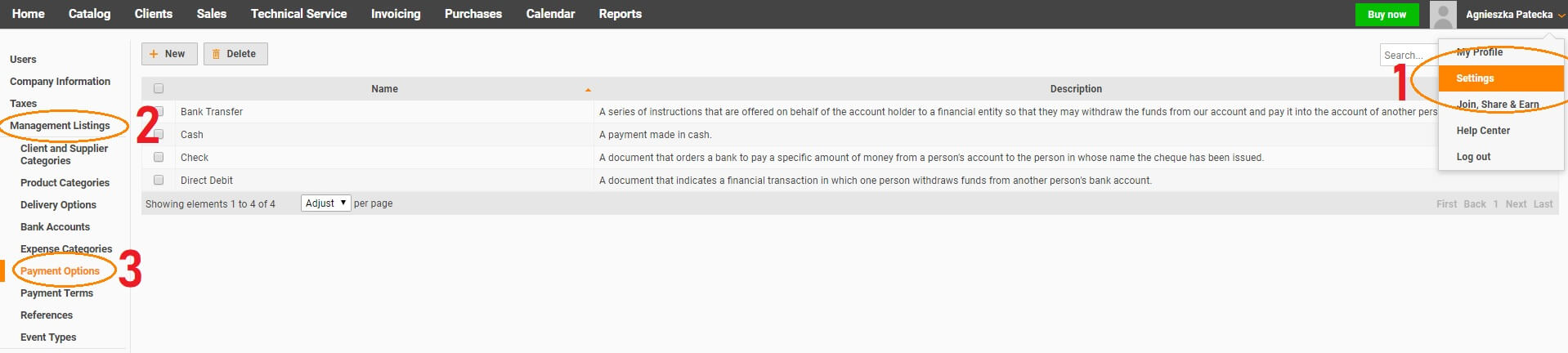
Task: Click the user avatar icon
Action: [x=1443, y=15]
